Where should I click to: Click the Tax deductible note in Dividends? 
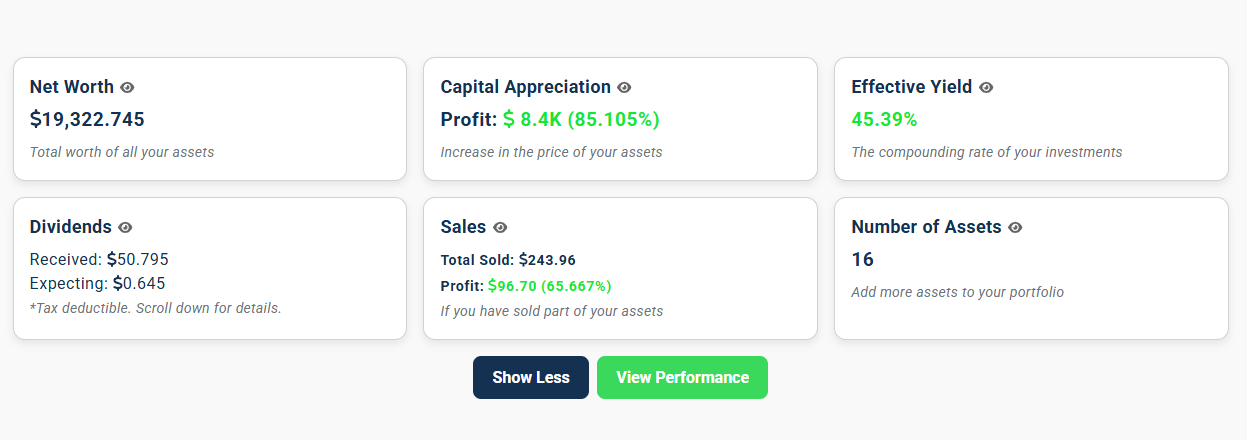(155, 308)
